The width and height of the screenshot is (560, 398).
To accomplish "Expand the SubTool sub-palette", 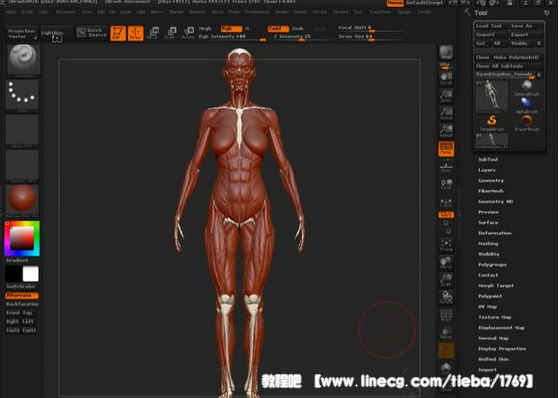I will (488, 159).
